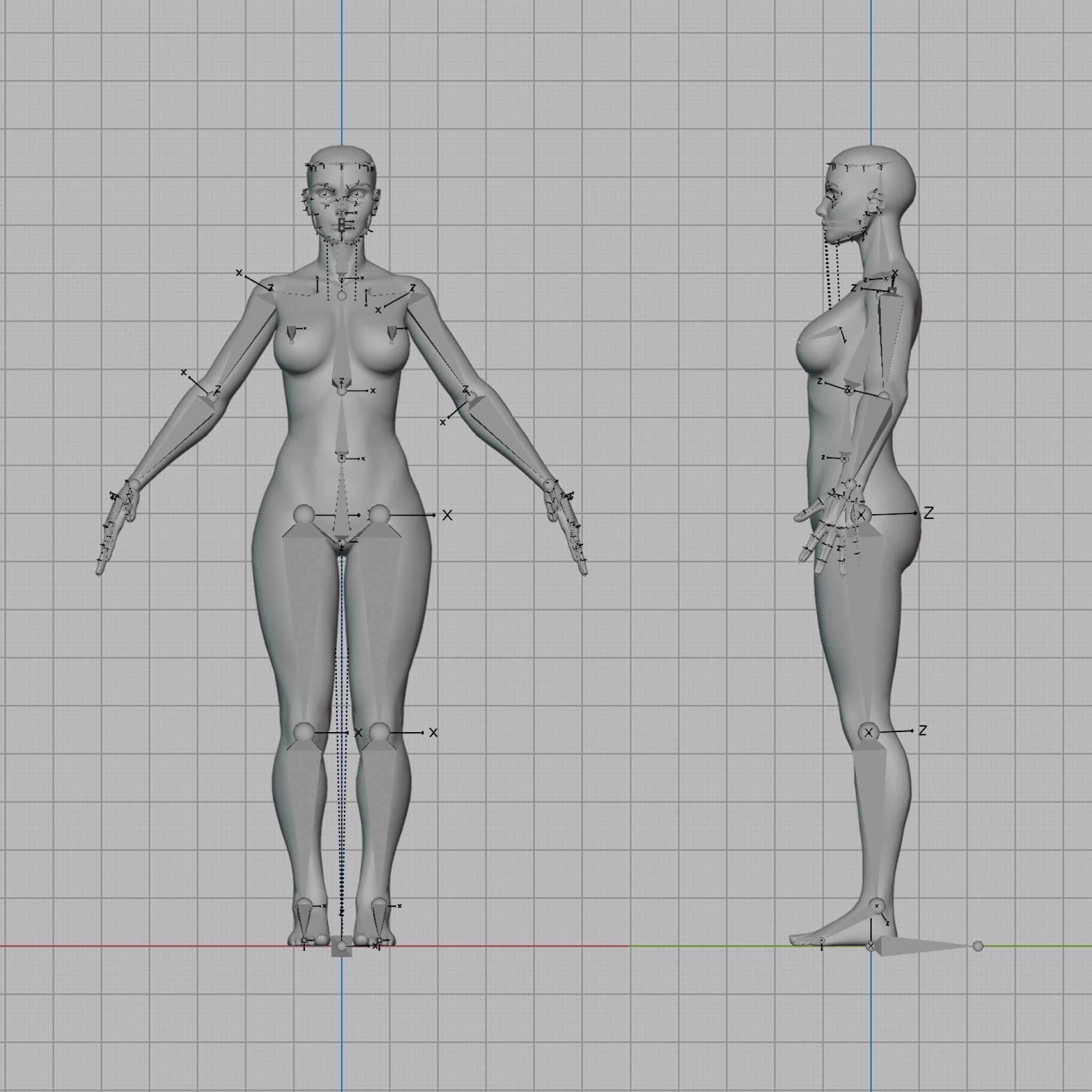
Task: Click the neck base joint in front view
Action: [341, 295]
